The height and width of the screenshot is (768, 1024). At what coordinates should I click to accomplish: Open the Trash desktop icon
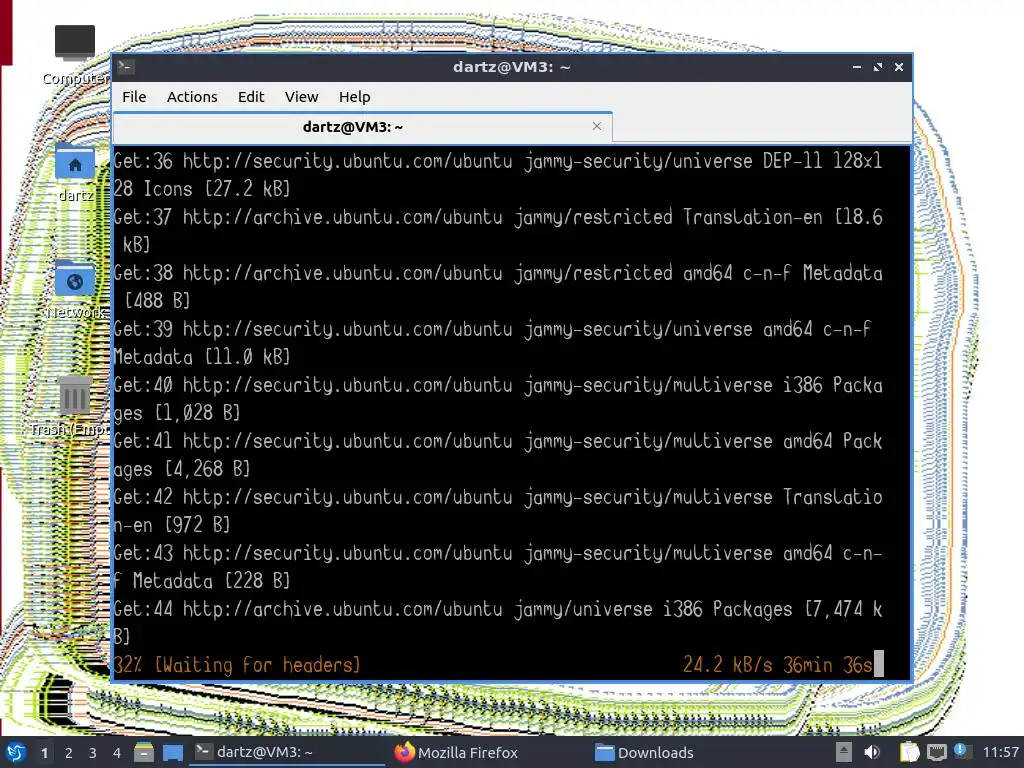tap(73, 406)
